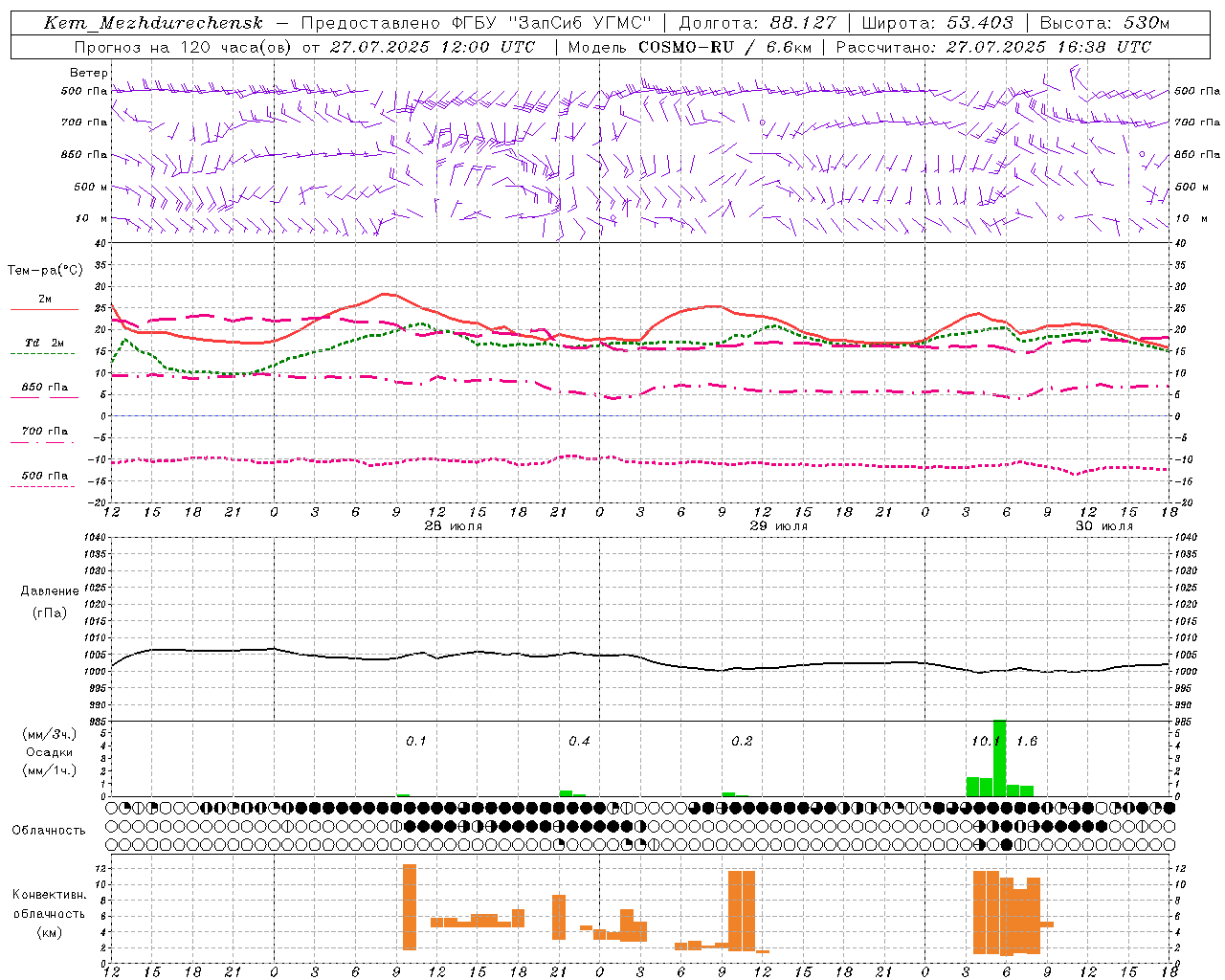The width and height of the screenshot is (1225, 980).
Task: Select the model name COSMO-RU / 6.6км
Action: coord(724,46)
